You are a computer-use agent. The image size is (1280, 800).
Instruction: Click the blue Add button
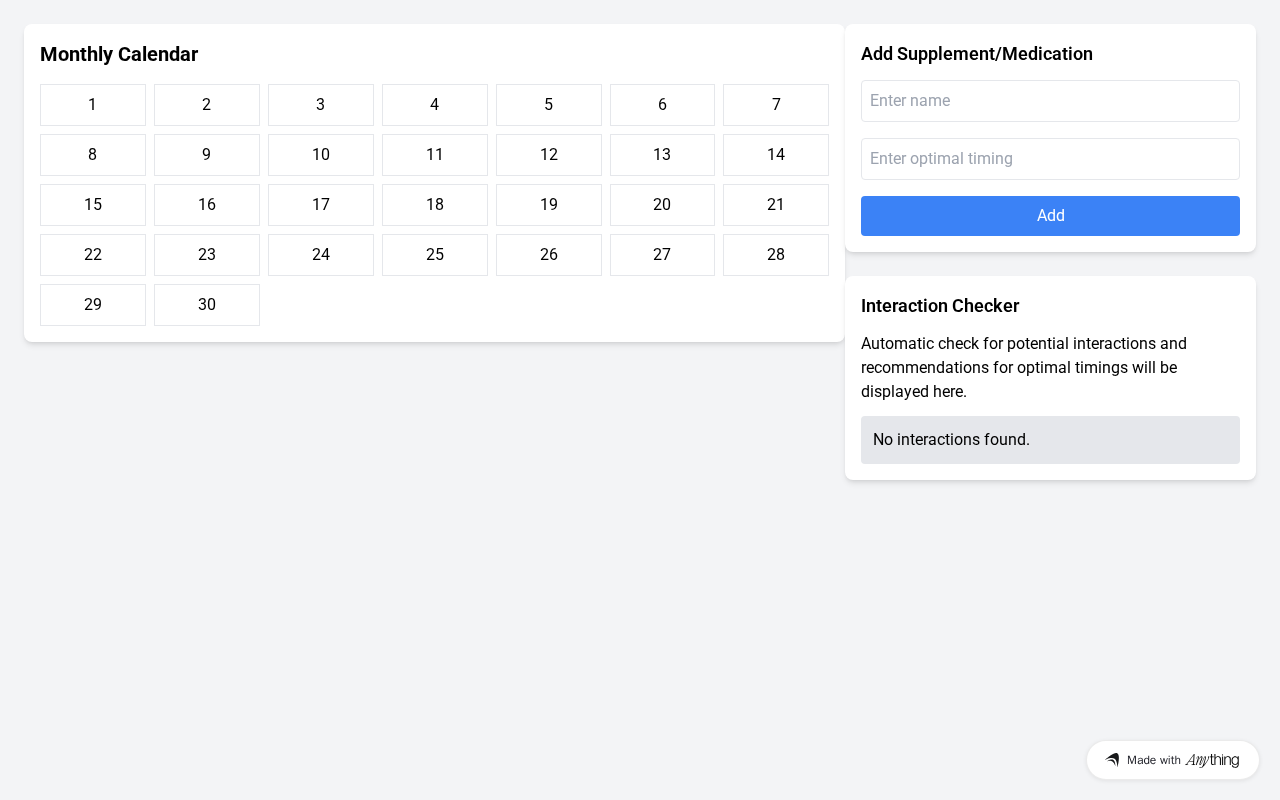point(1050,216)
